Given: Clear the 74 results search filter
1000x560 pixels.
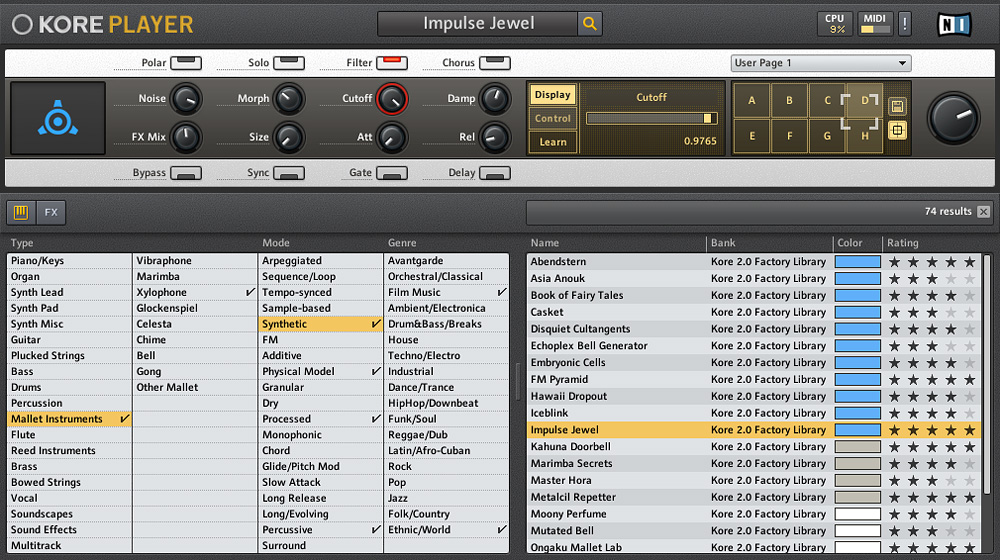Looking at the screenshot, I should point(983,212).
